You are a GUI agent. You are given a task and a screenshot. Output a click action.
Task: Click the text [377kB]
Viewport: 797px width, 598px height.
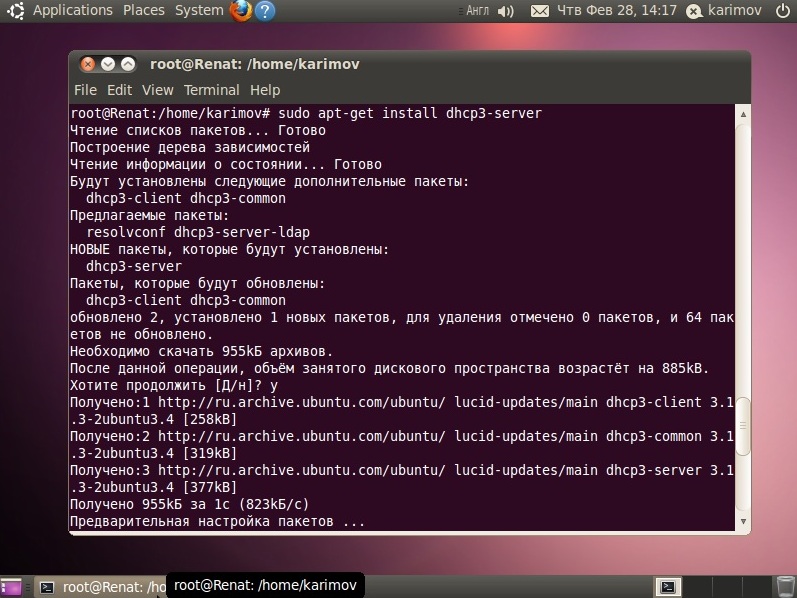209,487
